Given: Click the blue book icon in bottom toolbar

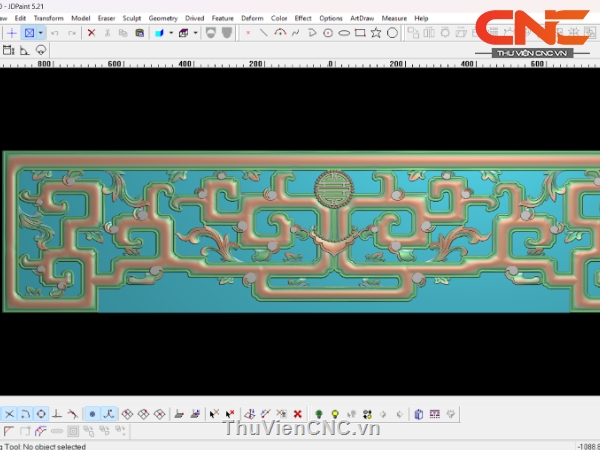Looking at the screenshot, I should 418,413.
